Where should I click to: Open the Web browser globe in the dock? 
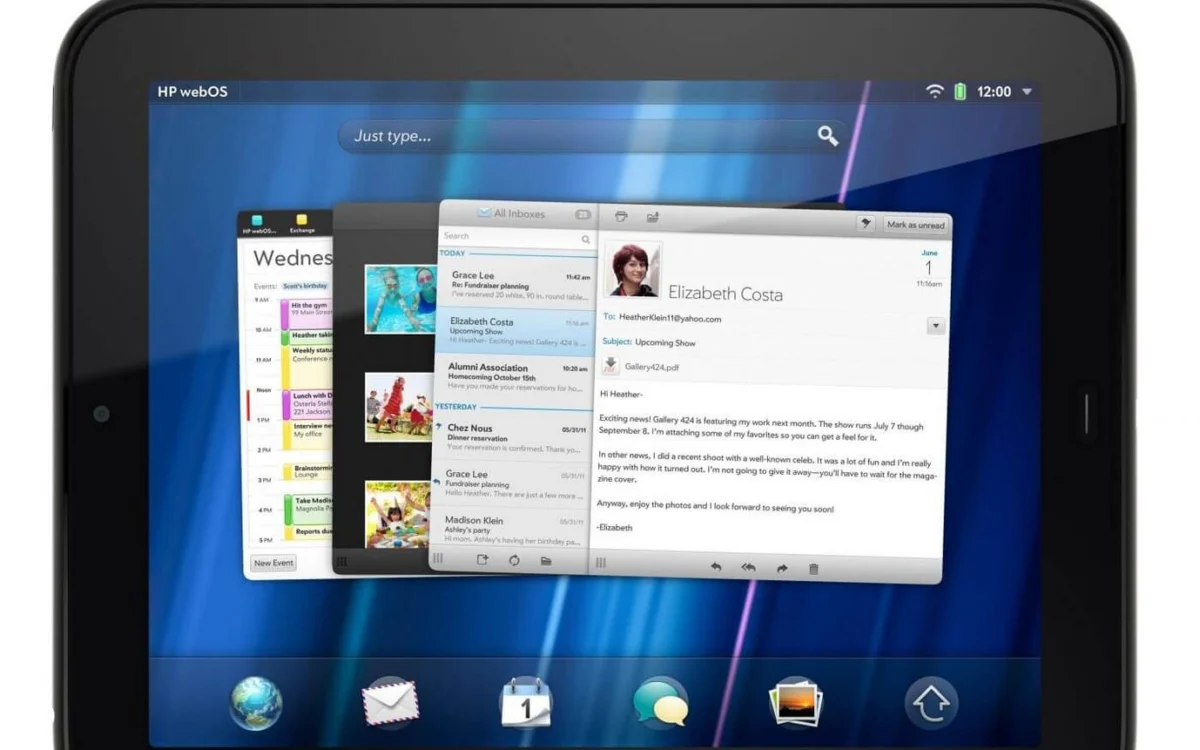[256, 703]
